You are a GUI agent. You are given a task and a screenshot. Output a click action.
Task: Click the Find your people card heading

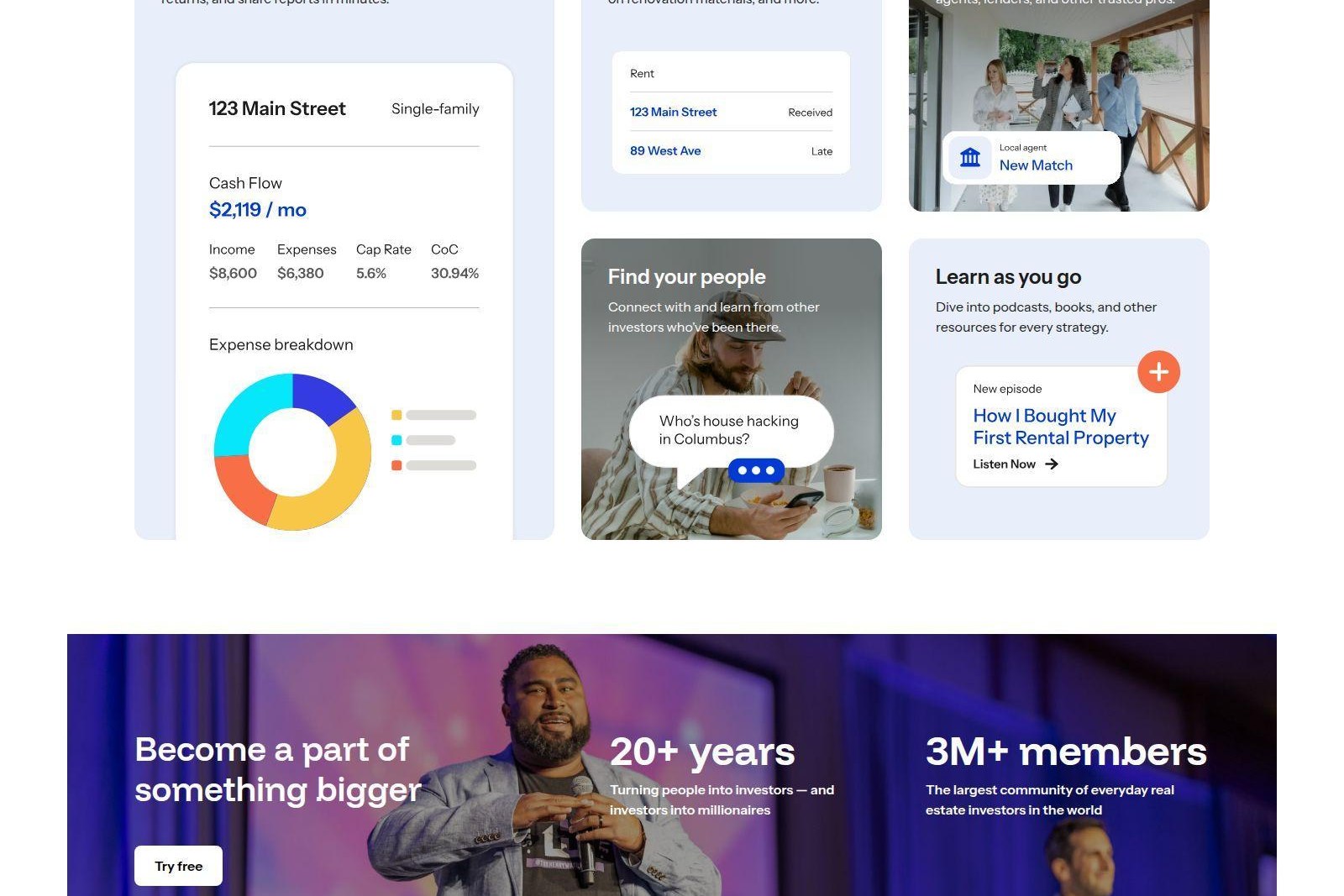click(686, 276)
